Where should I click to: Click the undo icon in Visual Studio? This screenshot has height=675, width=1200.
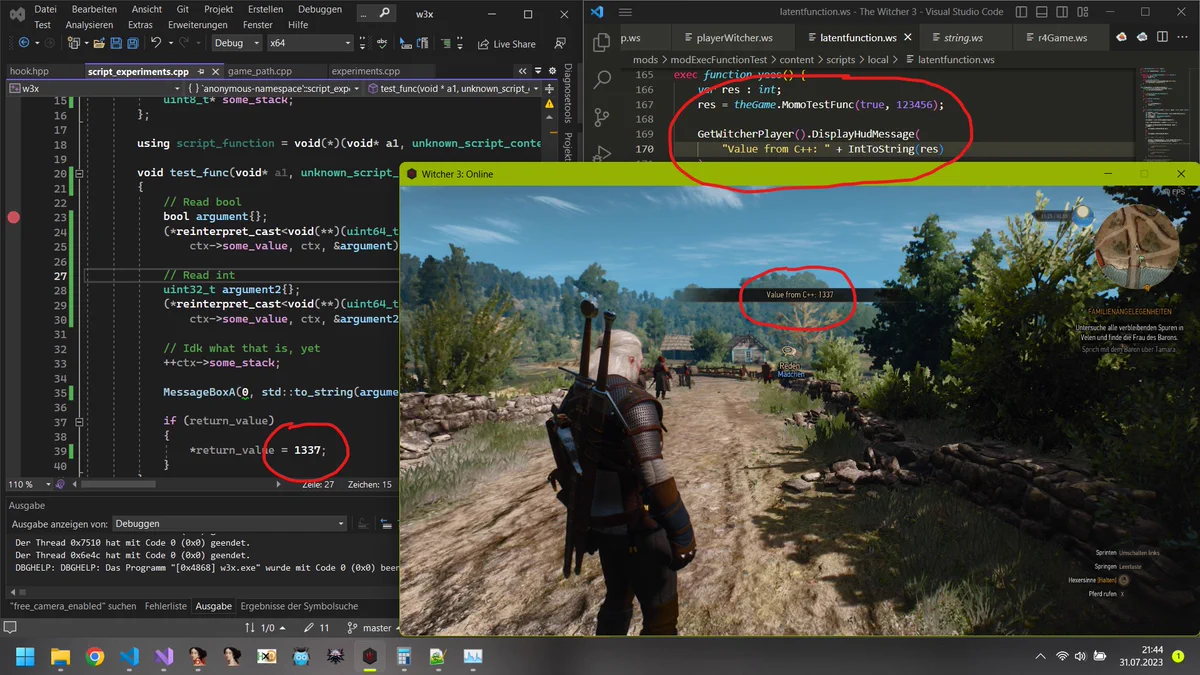(x=156, y=44)
